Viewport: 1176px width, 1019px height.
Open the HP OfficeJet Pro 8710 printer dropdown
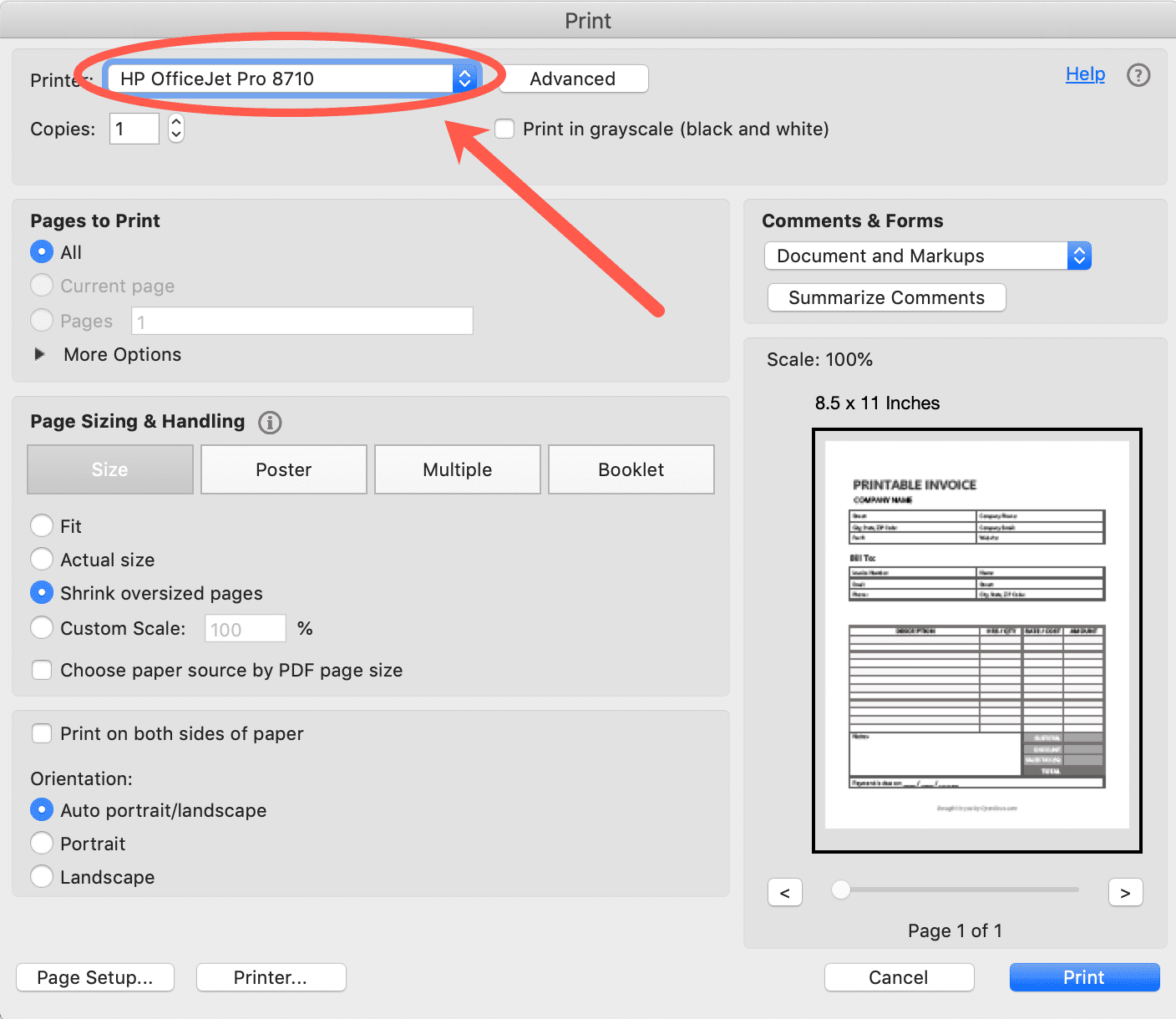click(x=291, y=79)
